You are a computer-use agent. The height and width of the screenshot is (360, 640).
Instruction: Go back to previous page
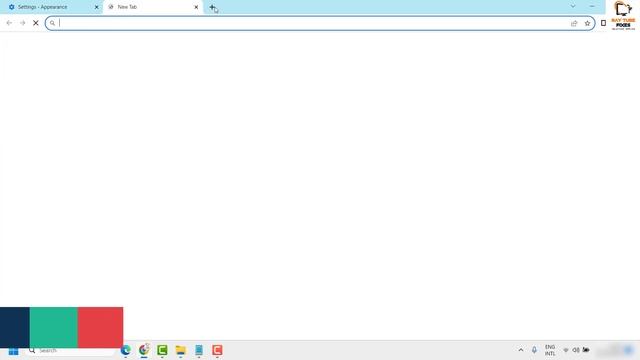point(9,23)
